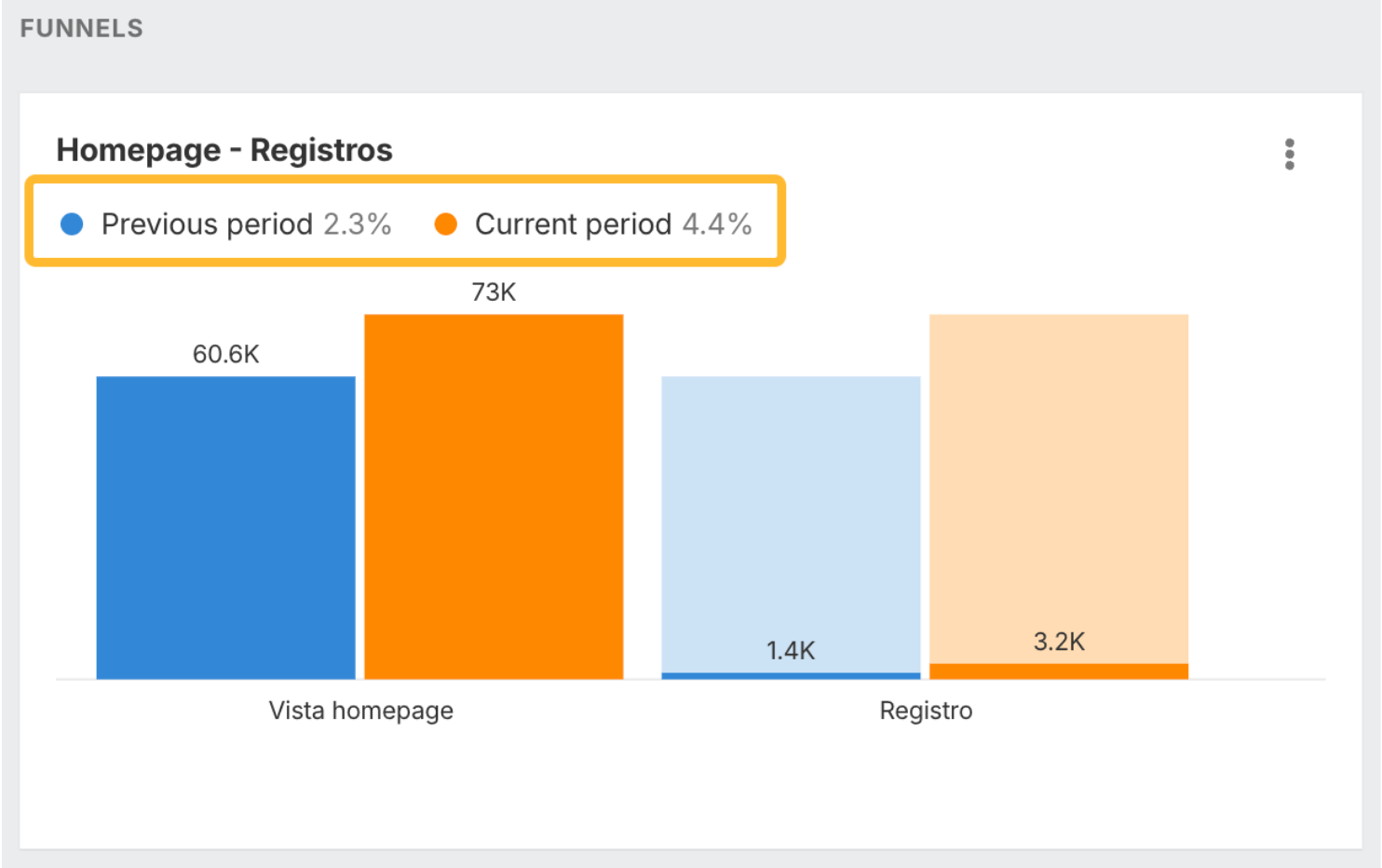Select the thin blue Registro conversion bar
1382x868 pixels.
791,675
